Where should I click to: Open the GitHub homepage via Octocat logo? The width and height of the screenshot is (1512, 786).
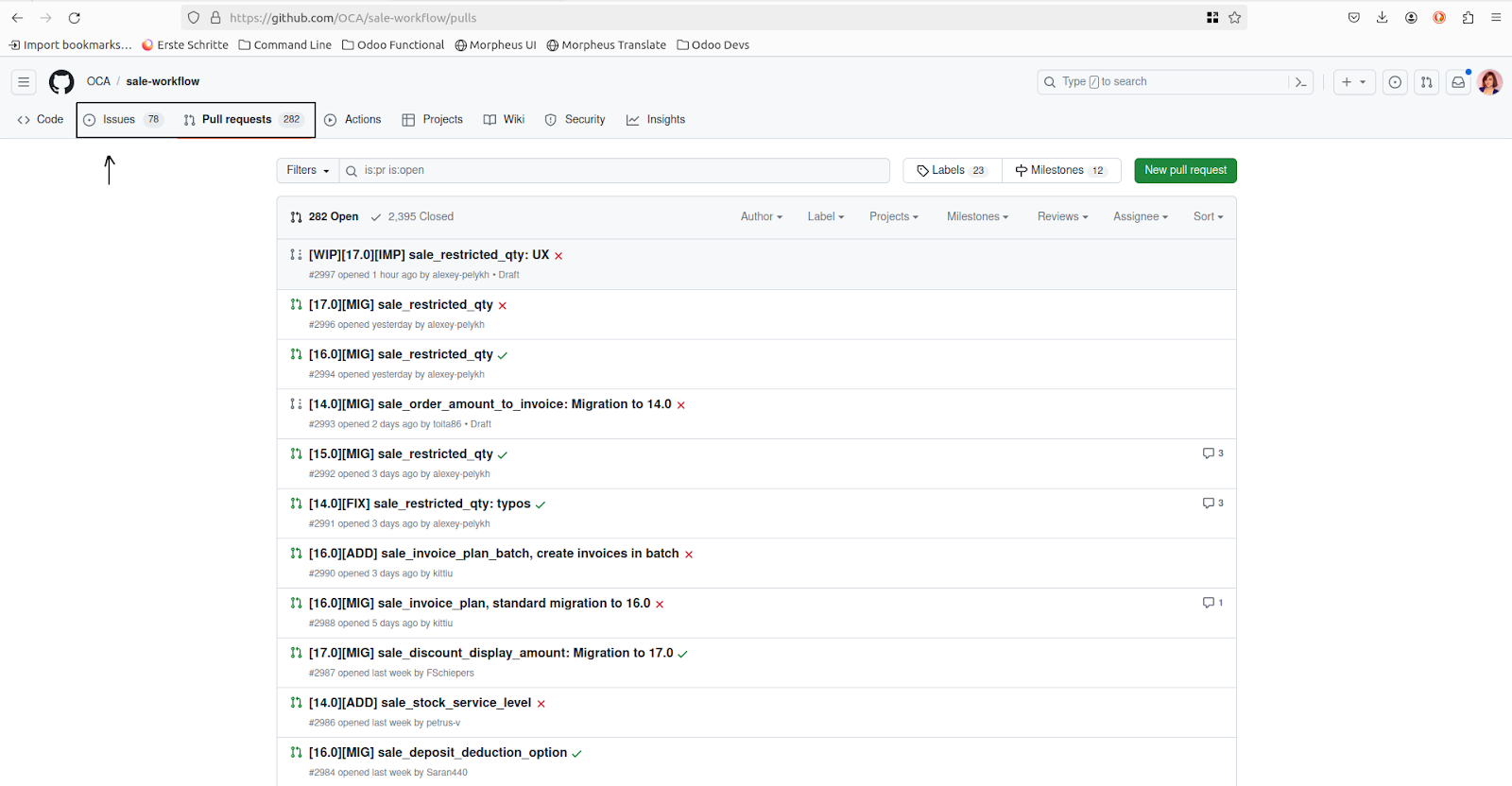coord(61,82)
